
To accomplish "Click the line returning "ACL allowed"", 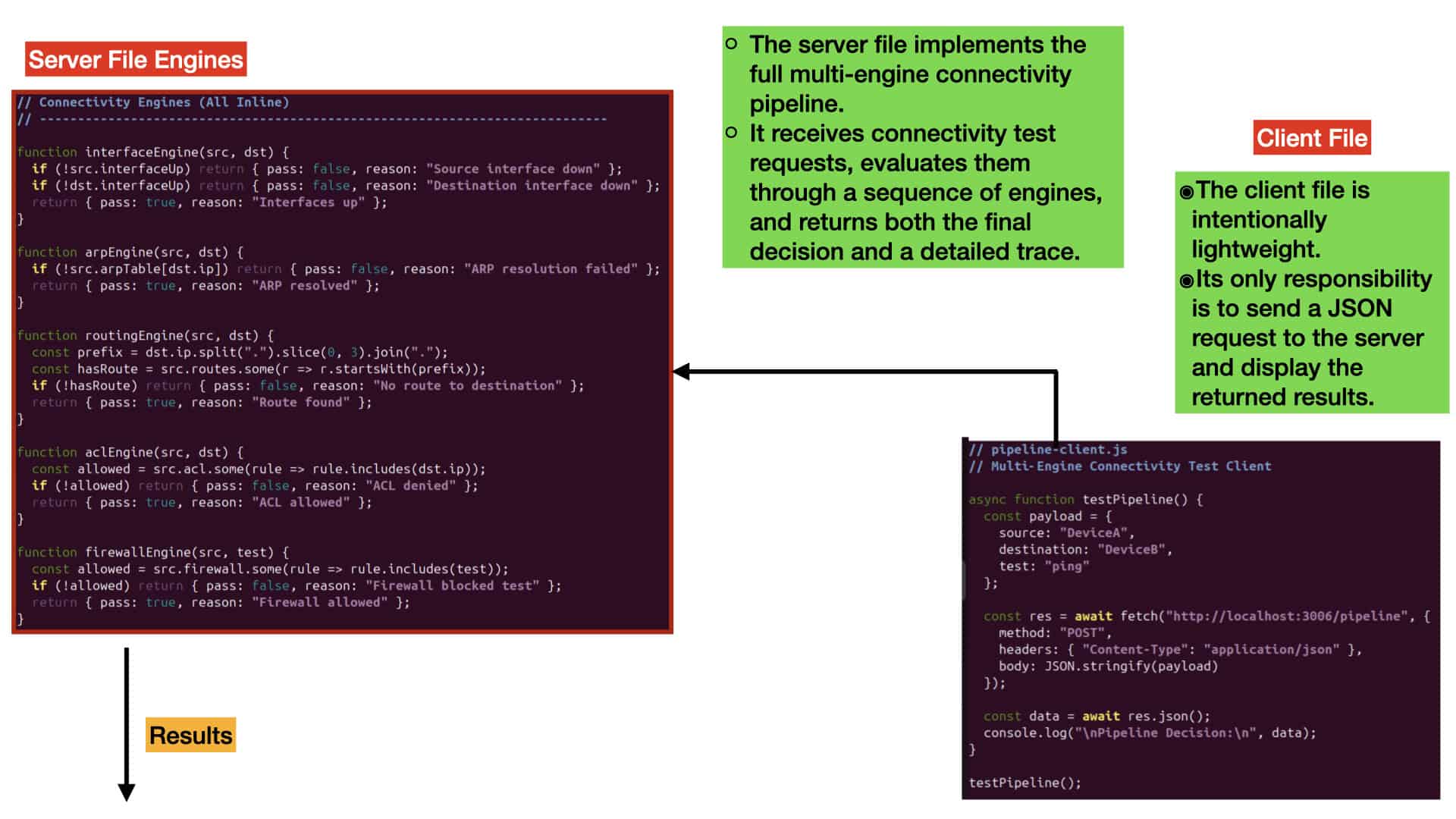I will click(x=202, y=503).
